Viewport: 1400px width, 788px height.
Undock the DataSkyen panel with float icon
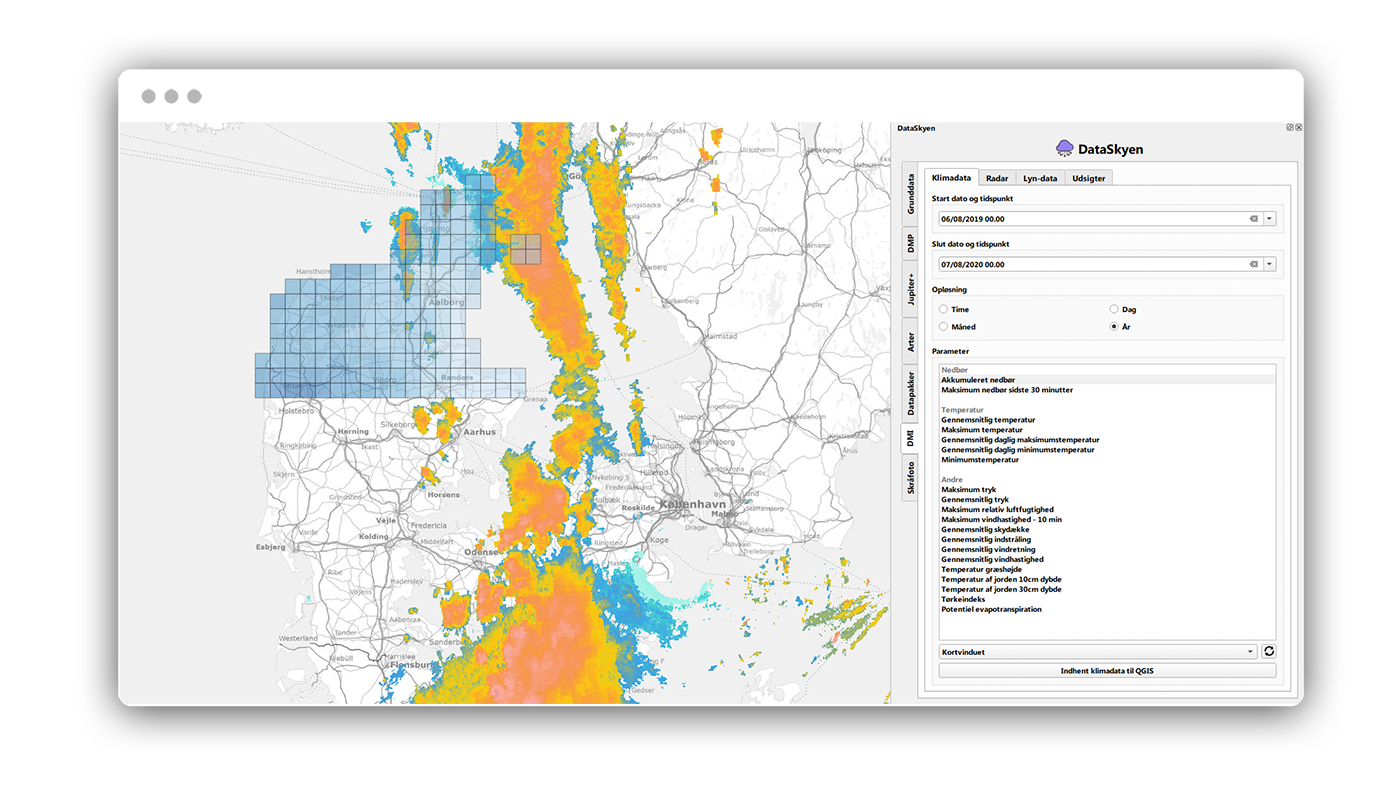[x=1289, y=128]
